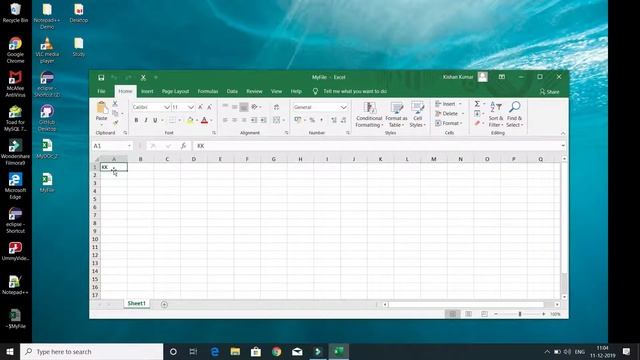
Task: Expand the Insert cells dropdown
Action: coord(460,104)
